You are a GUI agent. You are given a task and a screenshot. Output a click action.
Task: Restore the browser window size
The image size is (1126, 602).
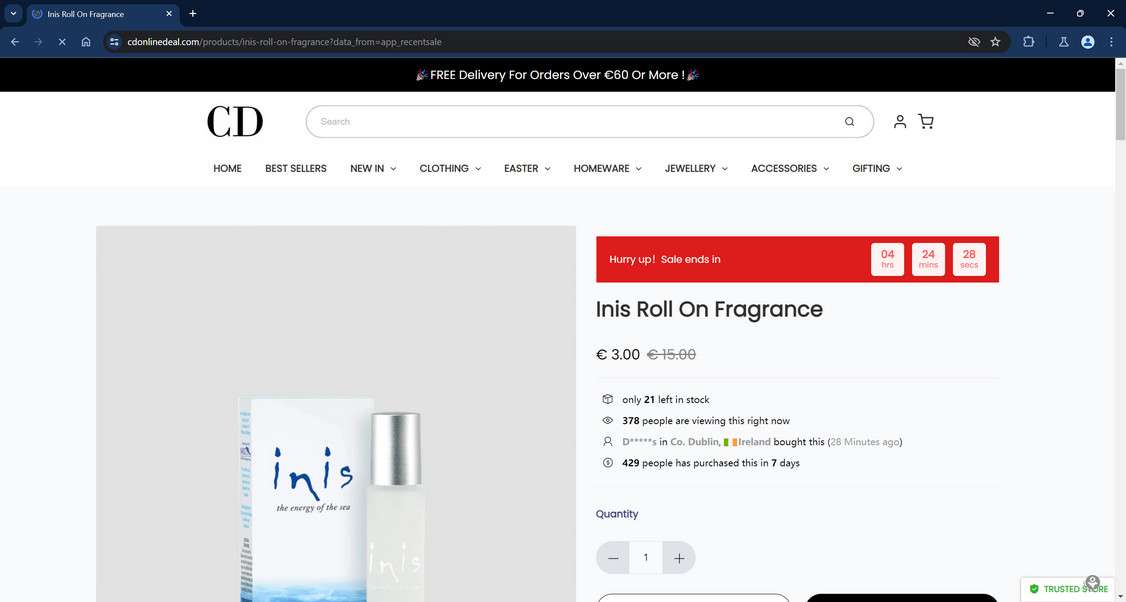[x=1080, y=14]
